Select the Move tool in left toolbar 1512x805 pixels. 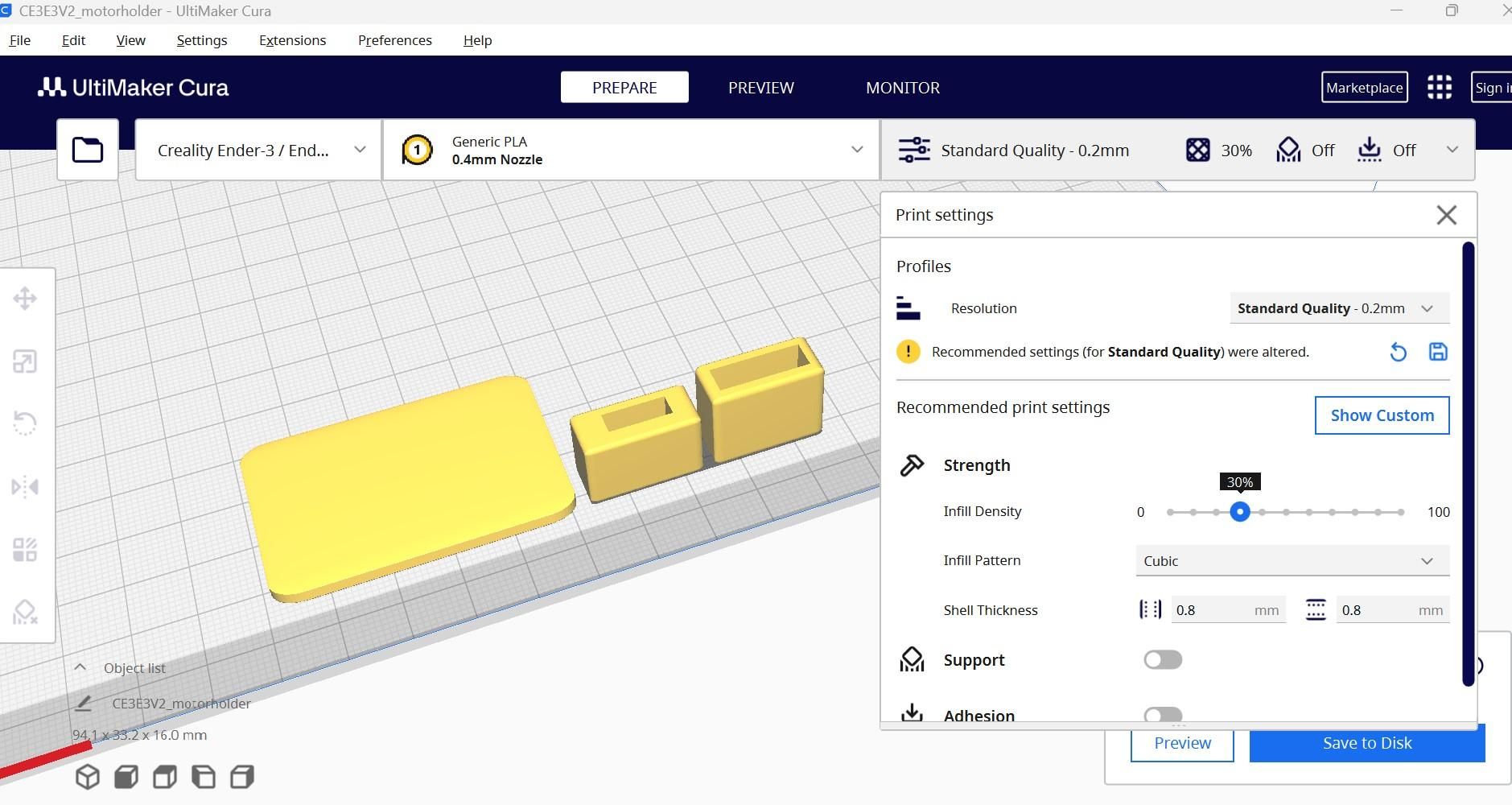pyautogui.click(x=25, y=299)
